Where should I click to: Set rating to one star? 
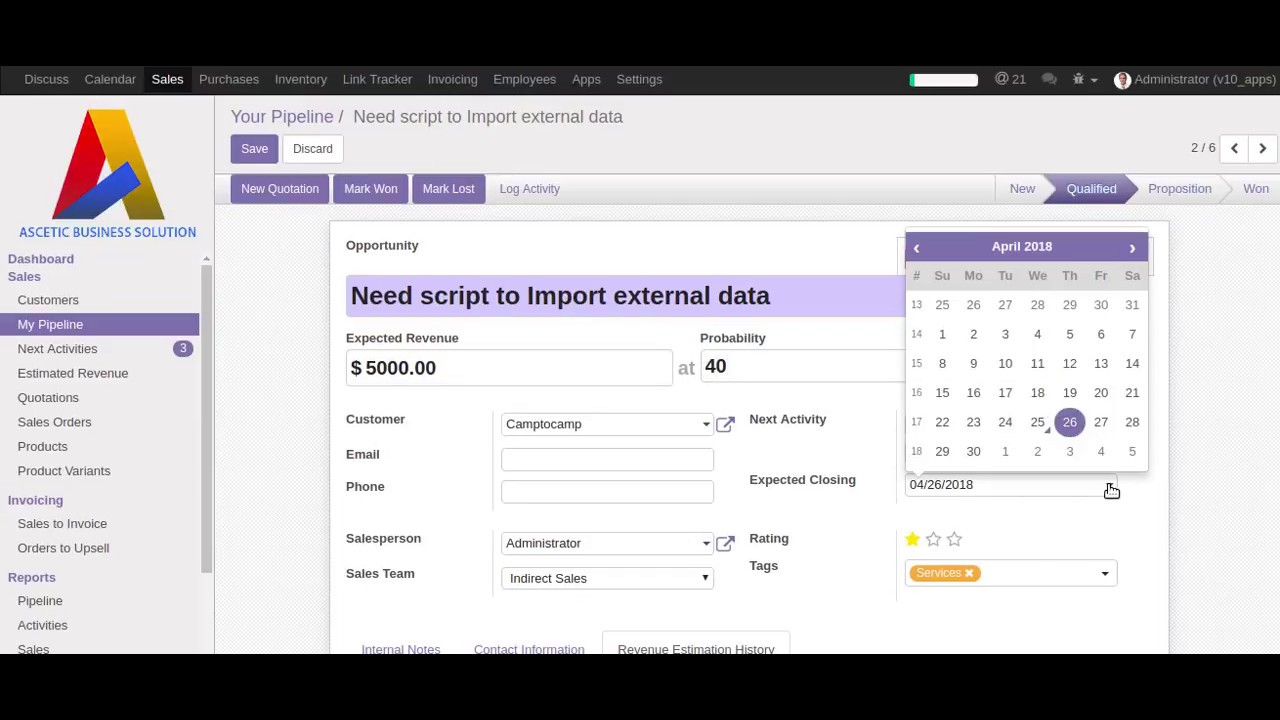[x=912, y=539]
